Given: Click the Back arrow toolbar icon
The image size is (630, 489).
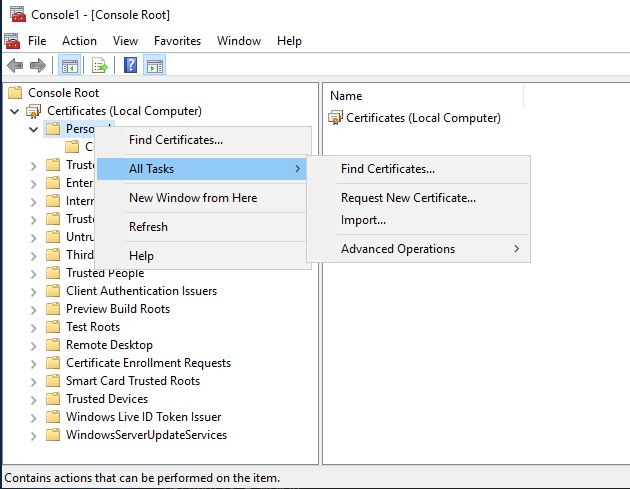Looking at the screenshot, I should click(x=15, y=65).
